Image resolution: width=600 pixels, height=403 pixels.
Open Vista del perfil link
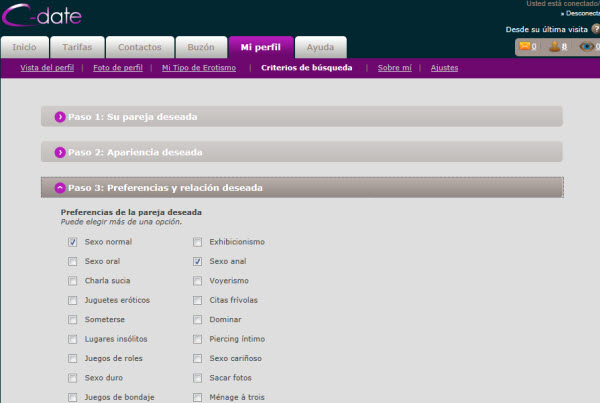47,68
